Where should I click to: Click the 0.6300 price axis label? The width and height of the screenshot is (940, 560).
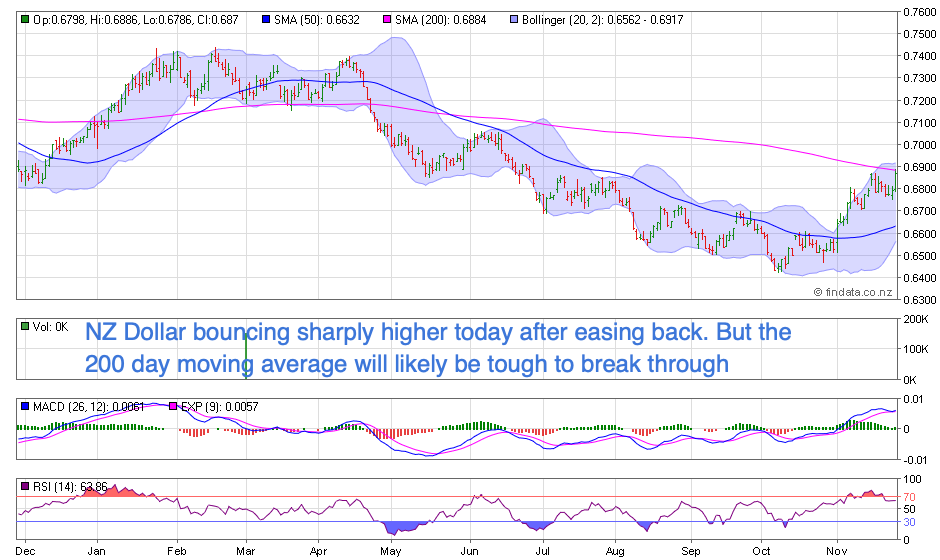(x=920, y=299)
